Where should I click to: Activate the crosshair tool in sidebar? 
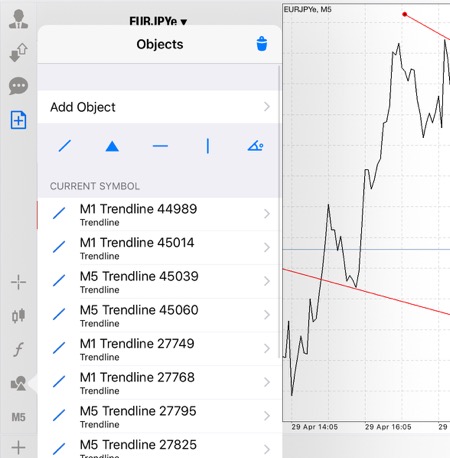18,283
